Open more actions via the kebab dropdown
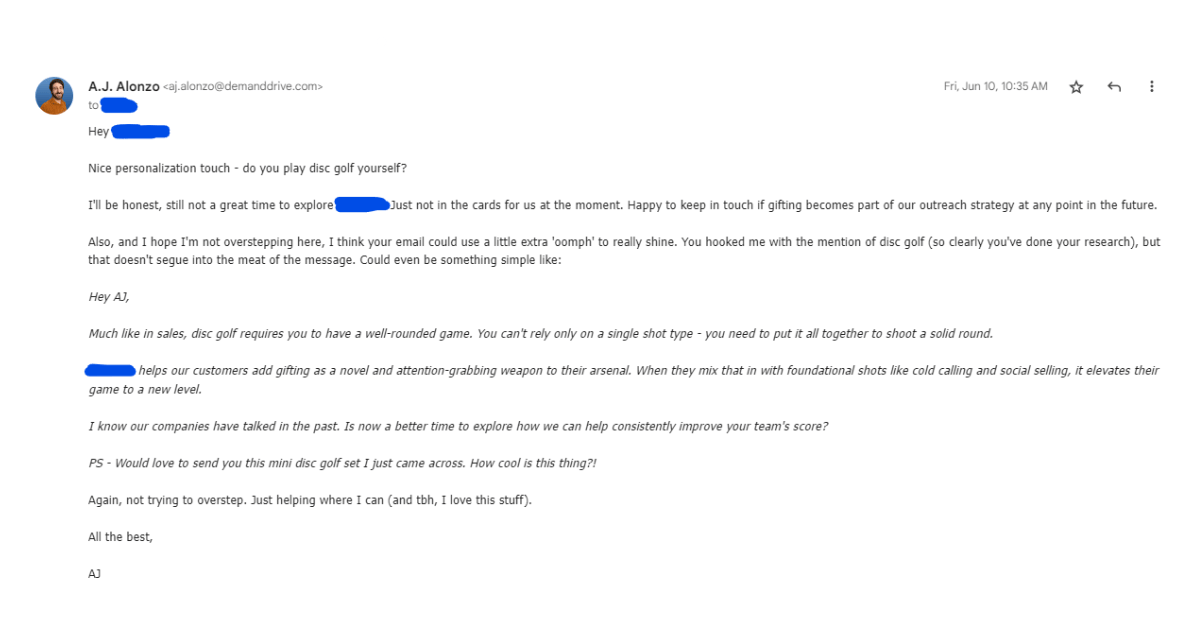 1152,87
